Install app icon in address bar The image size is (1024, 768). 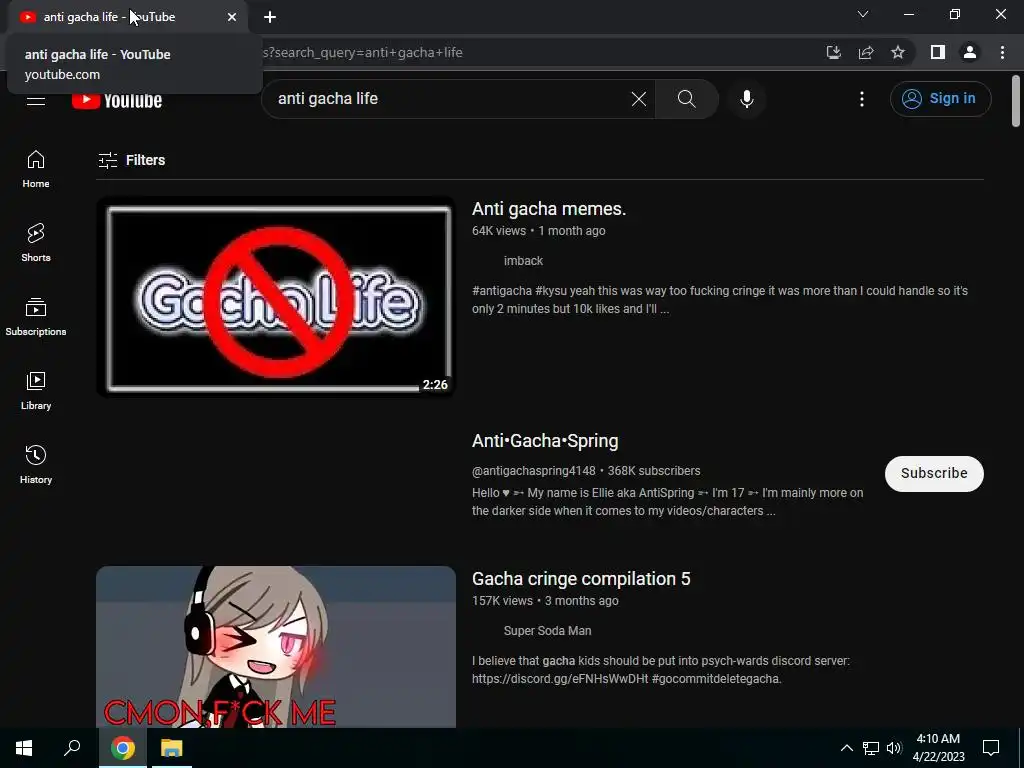coord(833,52)
